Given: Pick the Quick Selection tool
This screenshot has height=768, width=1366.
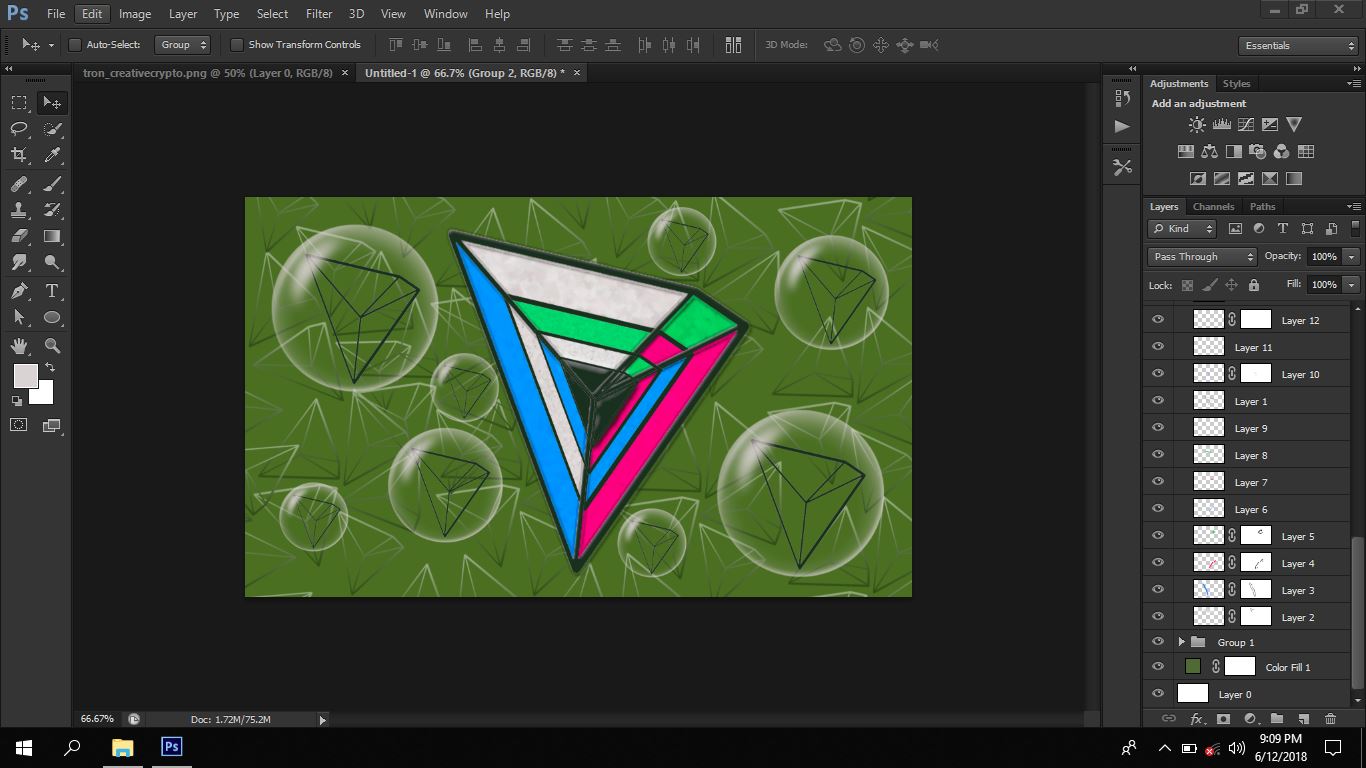Looking at the screenshot, I should 52,128.
